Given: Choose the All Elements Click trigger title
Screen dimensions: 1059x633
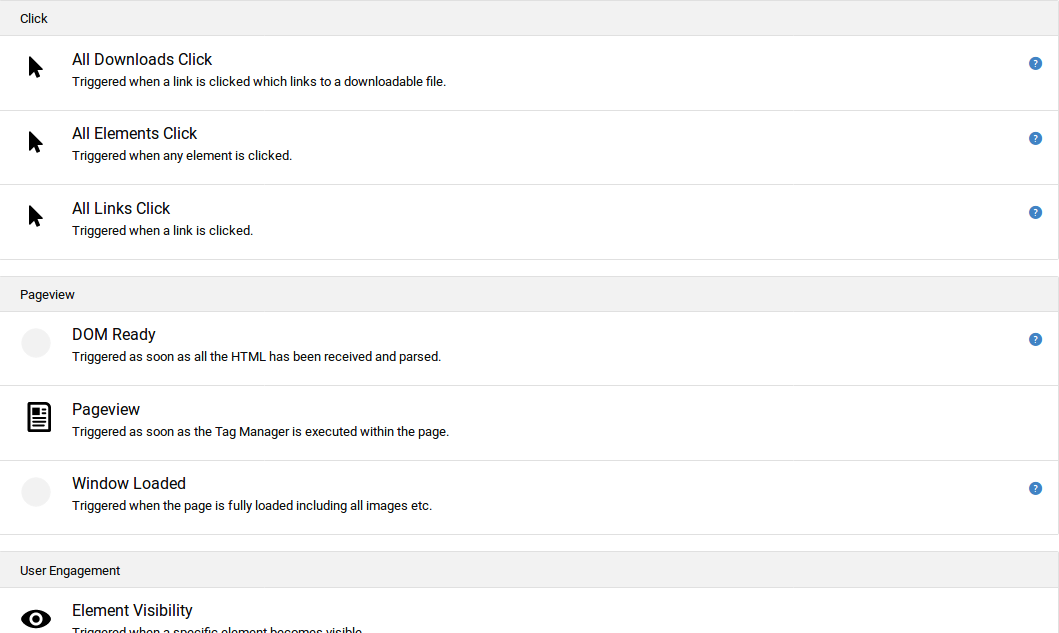Looking at the screenshot, I should pyautogui.click(x=134, y=134).
